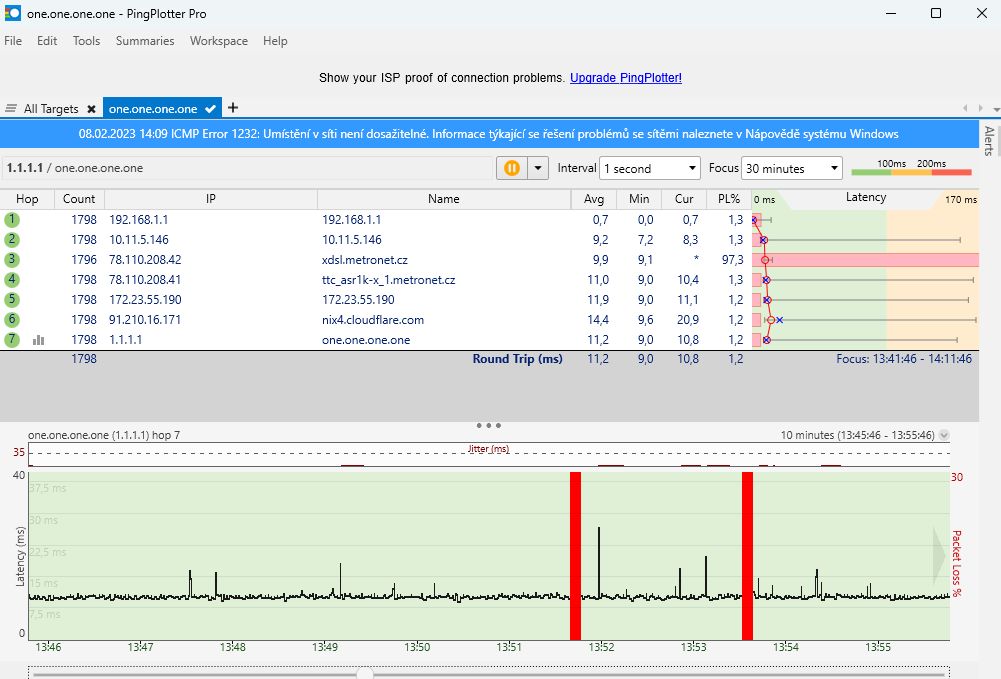Open the Interval dropdown set to 1 second

coord(649,169)
